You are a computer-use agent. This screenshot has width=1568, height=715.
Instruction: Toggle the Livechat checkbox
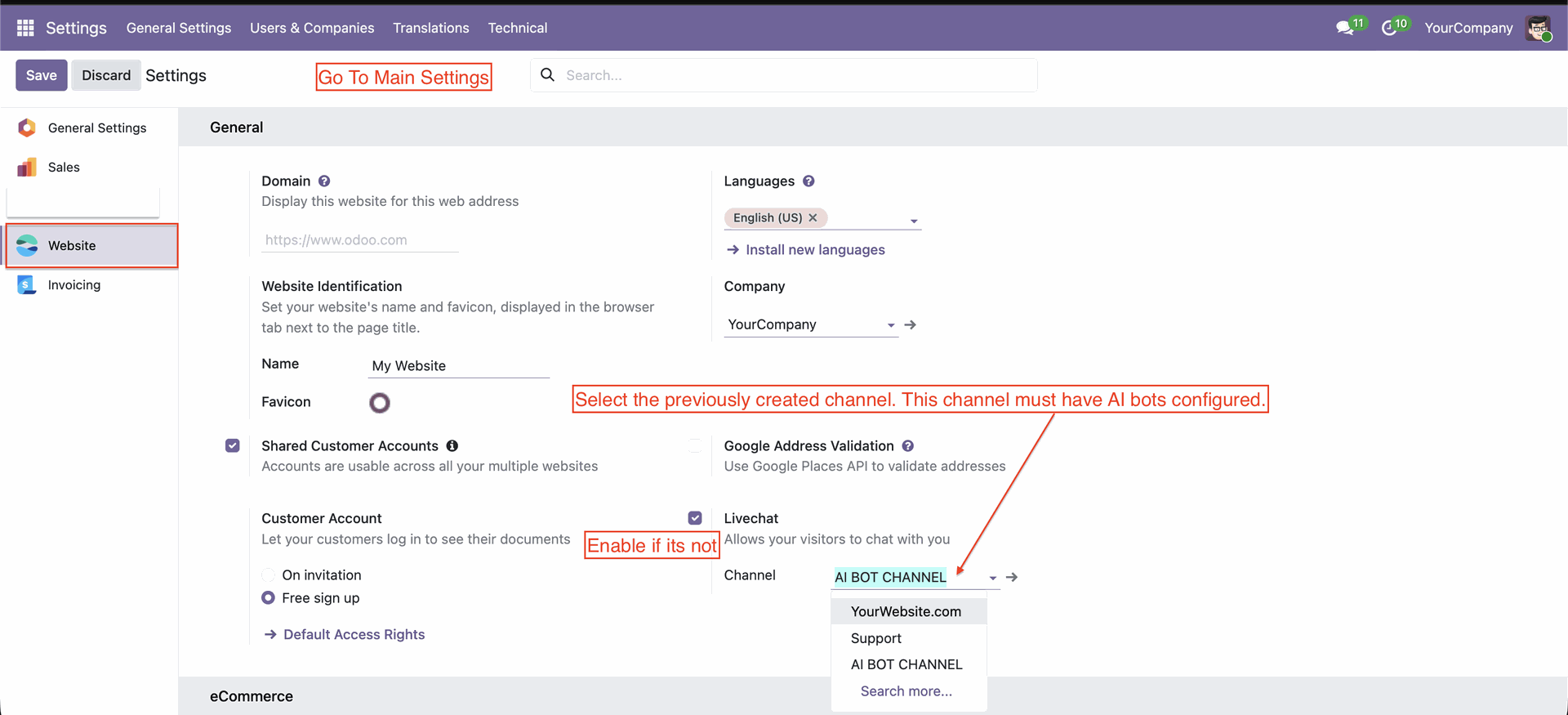(695, 518)
